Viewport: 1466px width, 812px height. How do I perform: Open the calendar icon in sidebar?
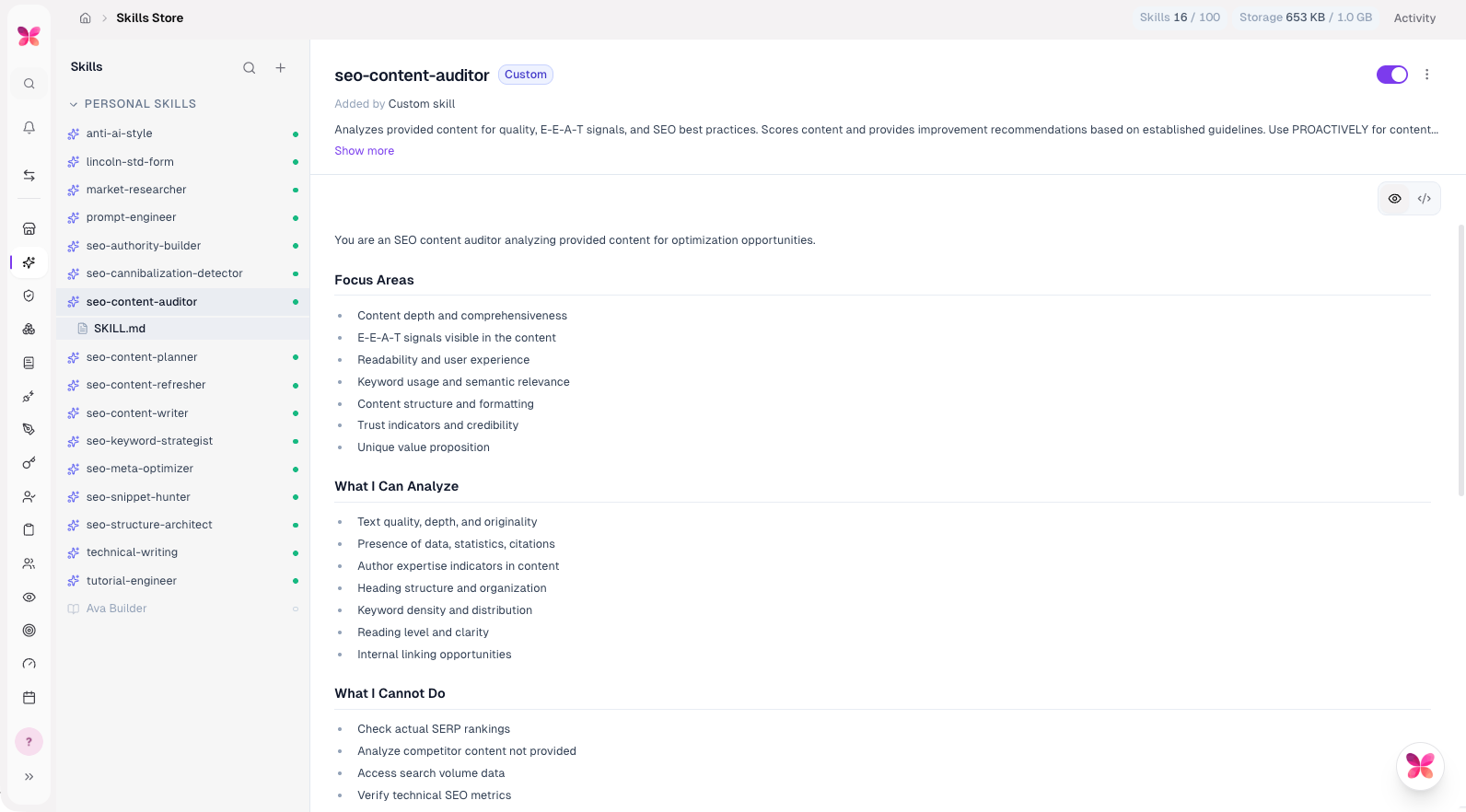tap(29, 697)
